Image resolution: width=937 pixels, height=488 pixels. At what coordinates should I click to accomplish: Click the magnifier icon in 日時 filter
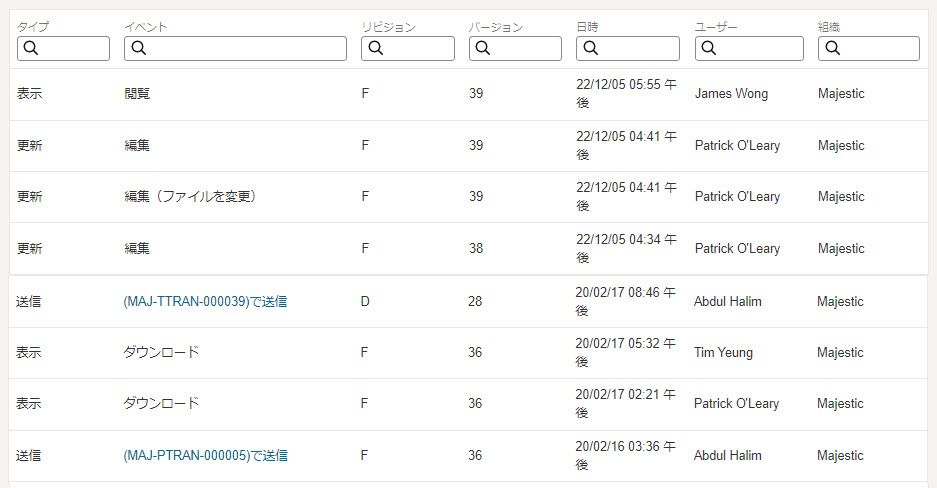pos(590,48)
